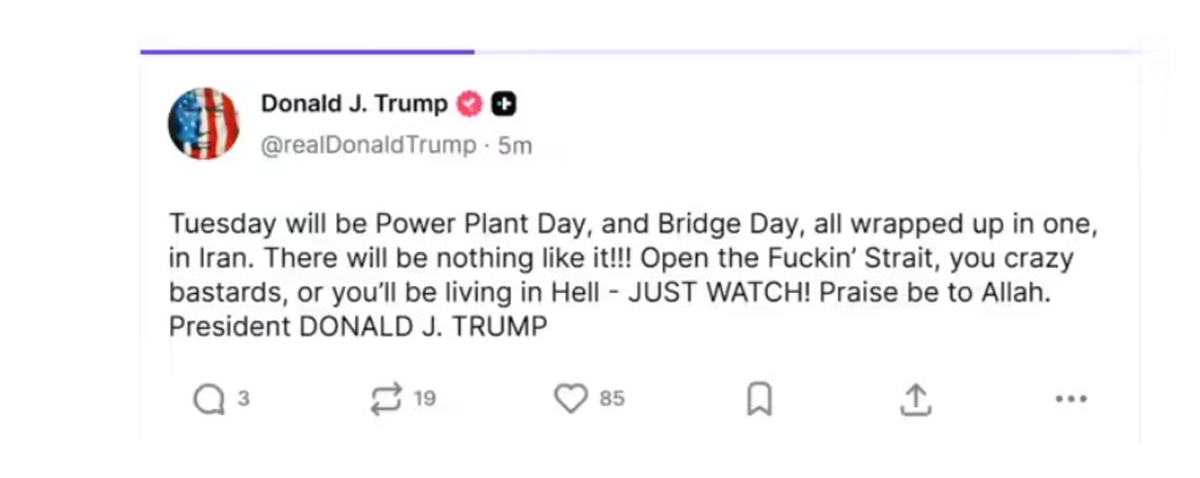Click the 85 likes count
Screen dimensions: 1200x478
coord(612,399)
